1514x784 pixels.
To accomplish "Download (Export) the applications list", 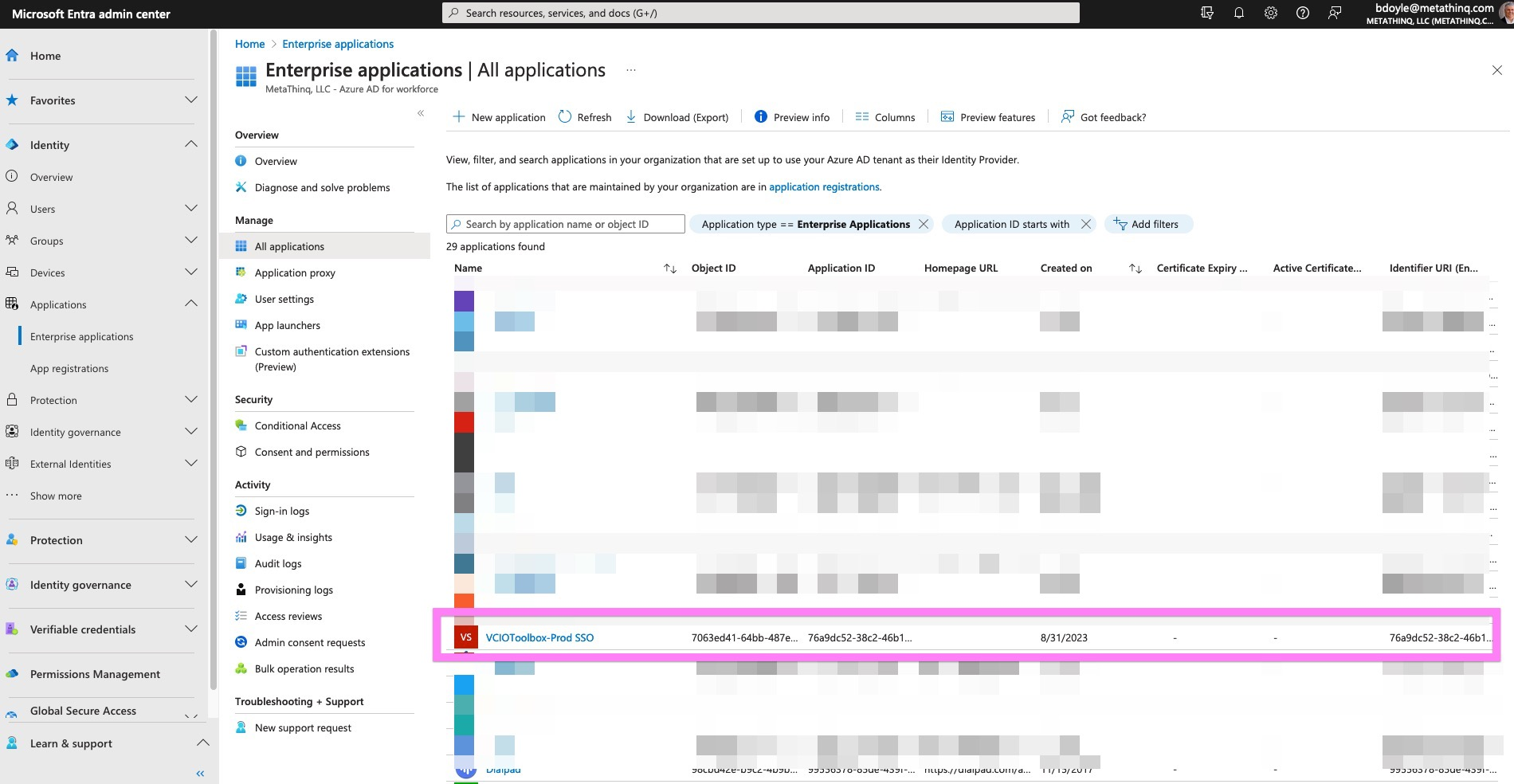I will click(677, 117).
